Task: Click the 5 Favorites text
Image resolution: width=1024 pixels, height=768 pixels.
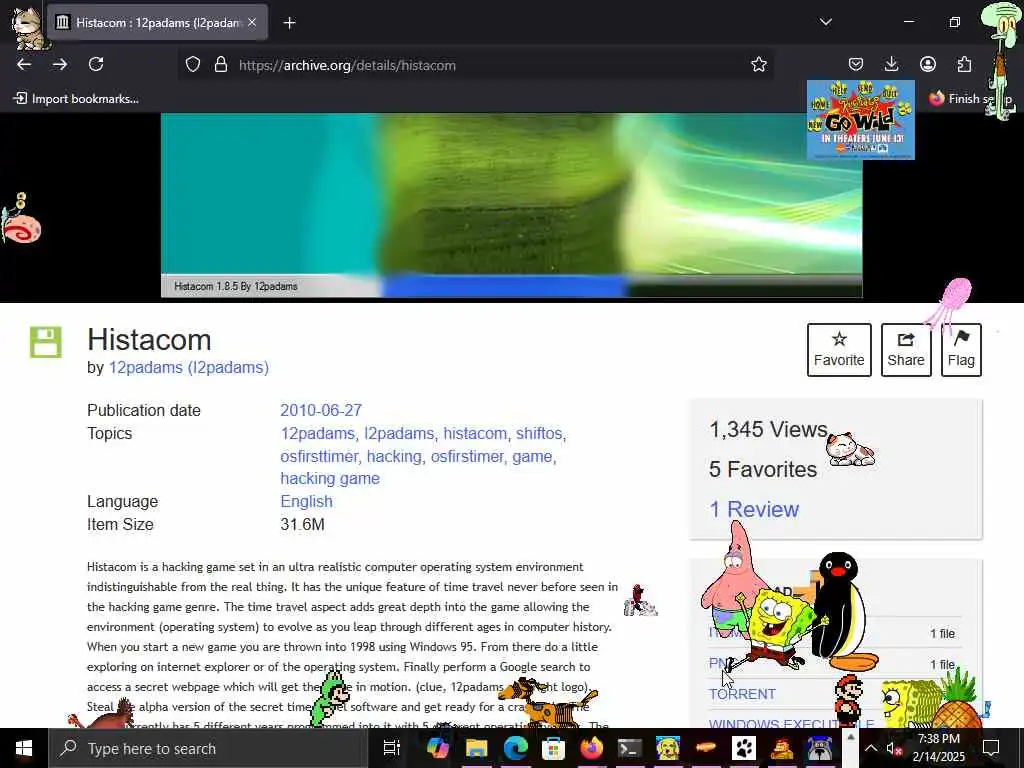Action: (x=763, y=470)
